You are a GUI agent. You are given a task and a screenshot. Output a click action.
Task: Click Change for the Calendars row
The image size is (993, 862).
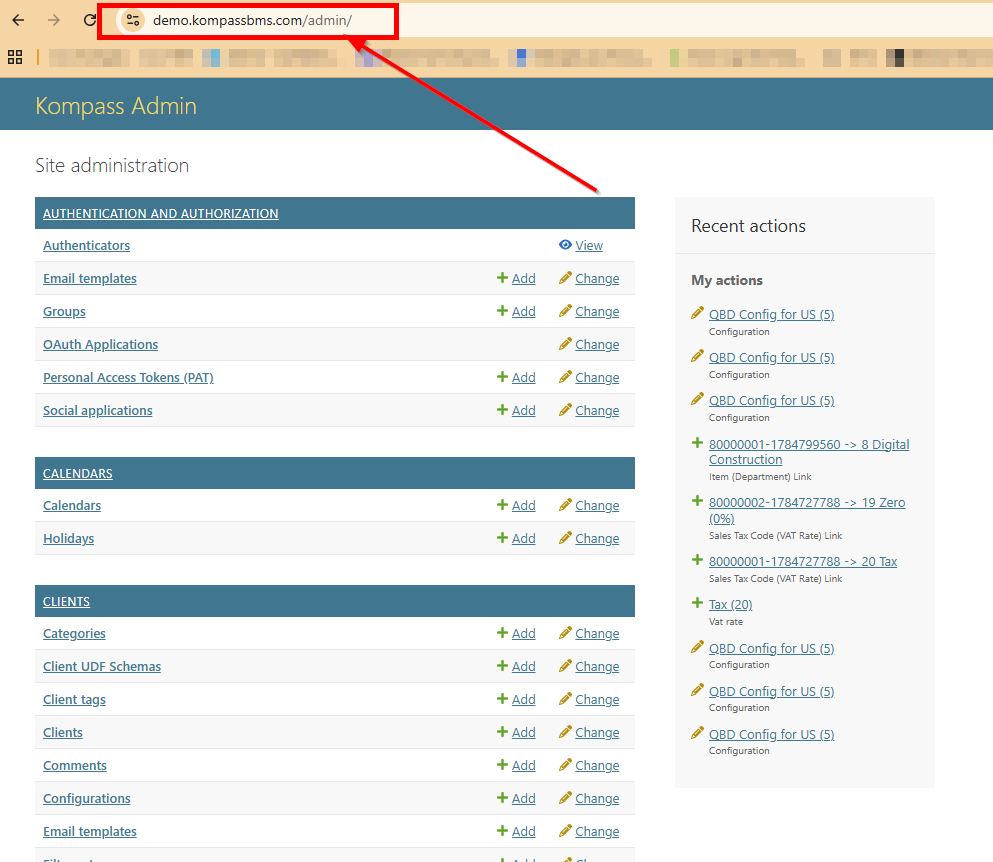pos(589,505)
